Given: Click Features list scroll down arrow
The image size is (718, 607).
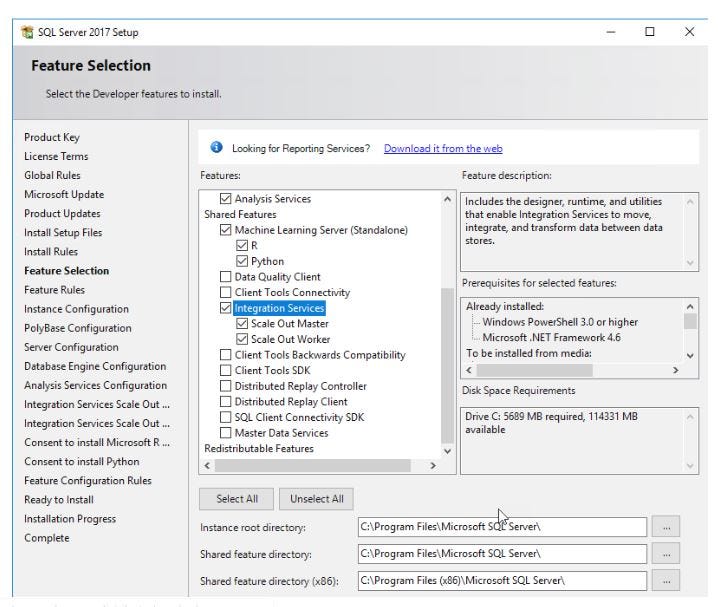Looking at the screenshot, I should click(x=447, y=451).
